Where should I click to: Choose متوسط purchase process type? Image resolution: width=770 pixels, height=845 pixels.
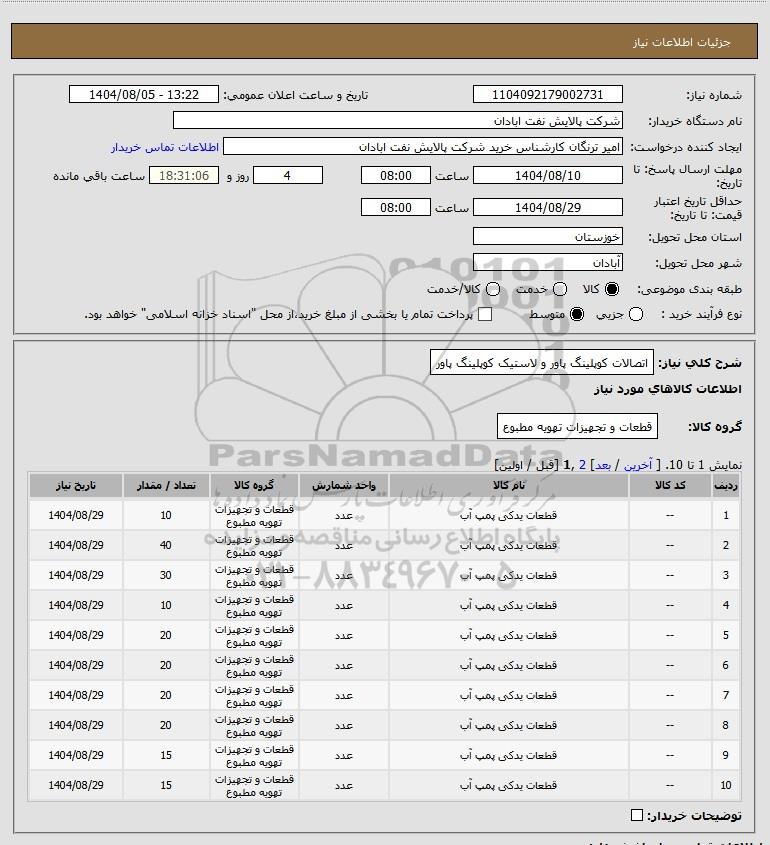tap(577, 314)
